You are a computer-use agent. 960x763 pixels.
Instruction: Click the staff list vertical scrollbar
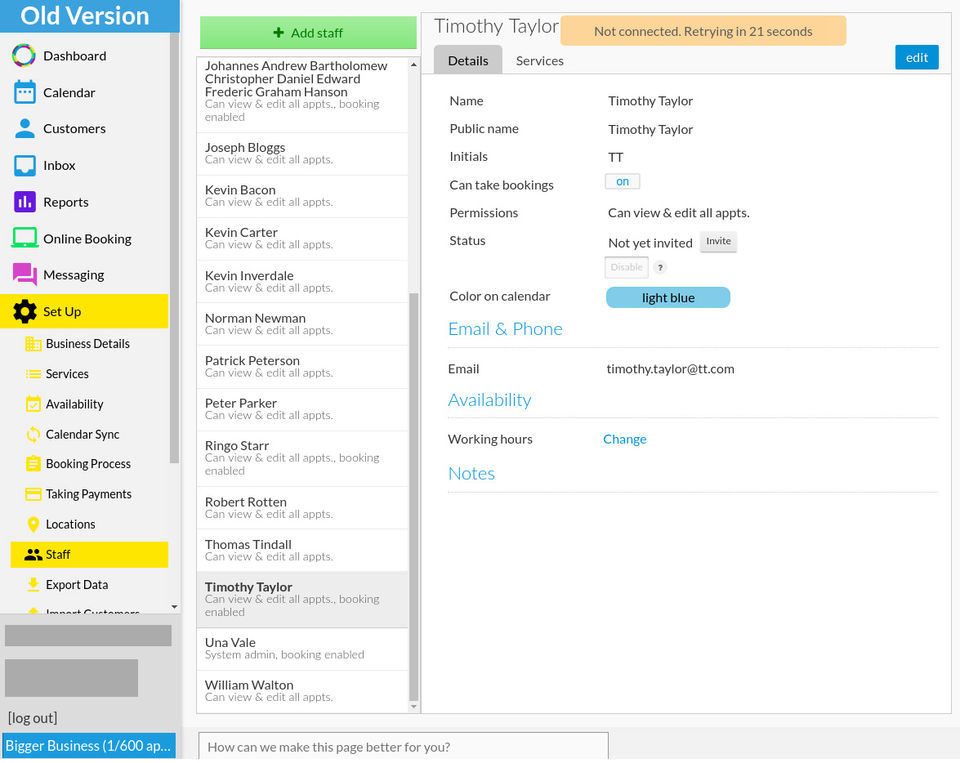(414, 496)
